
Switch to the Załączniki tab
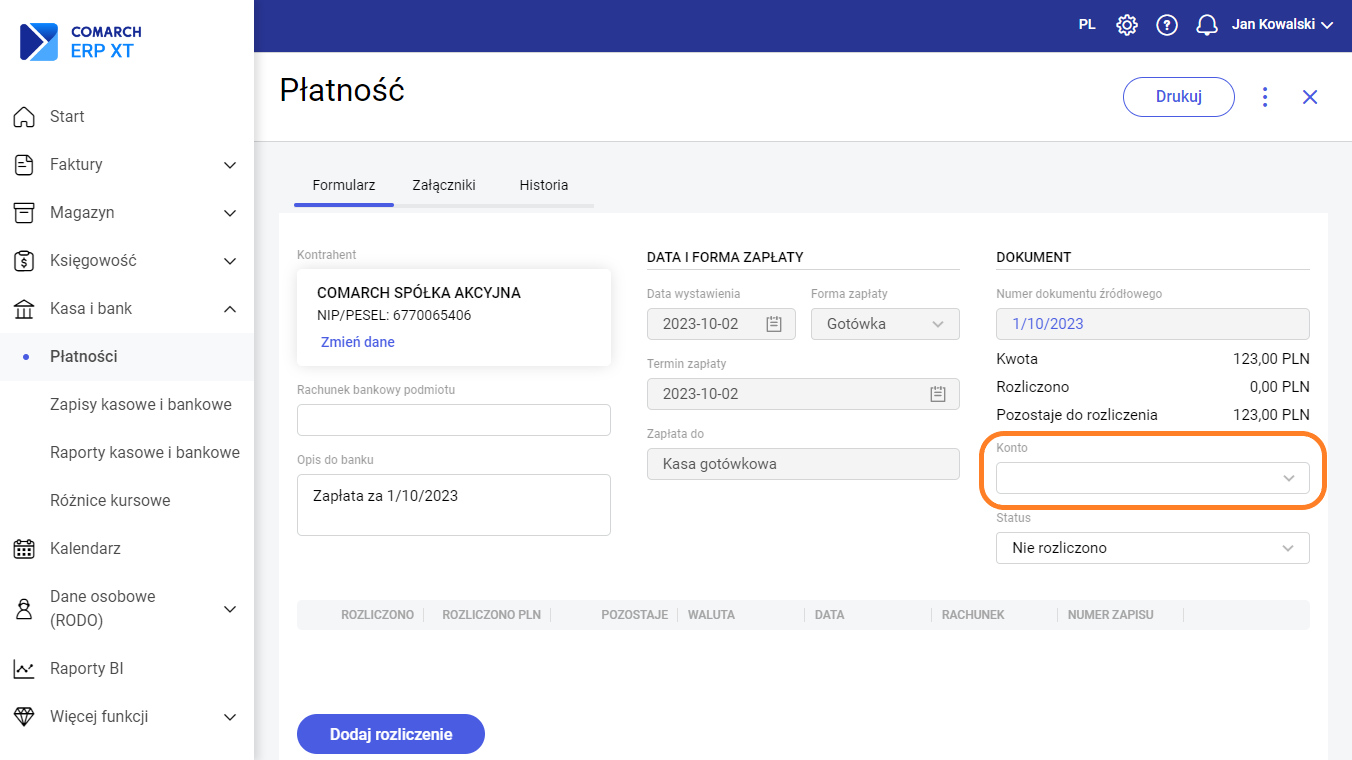[x=443, y=185]
